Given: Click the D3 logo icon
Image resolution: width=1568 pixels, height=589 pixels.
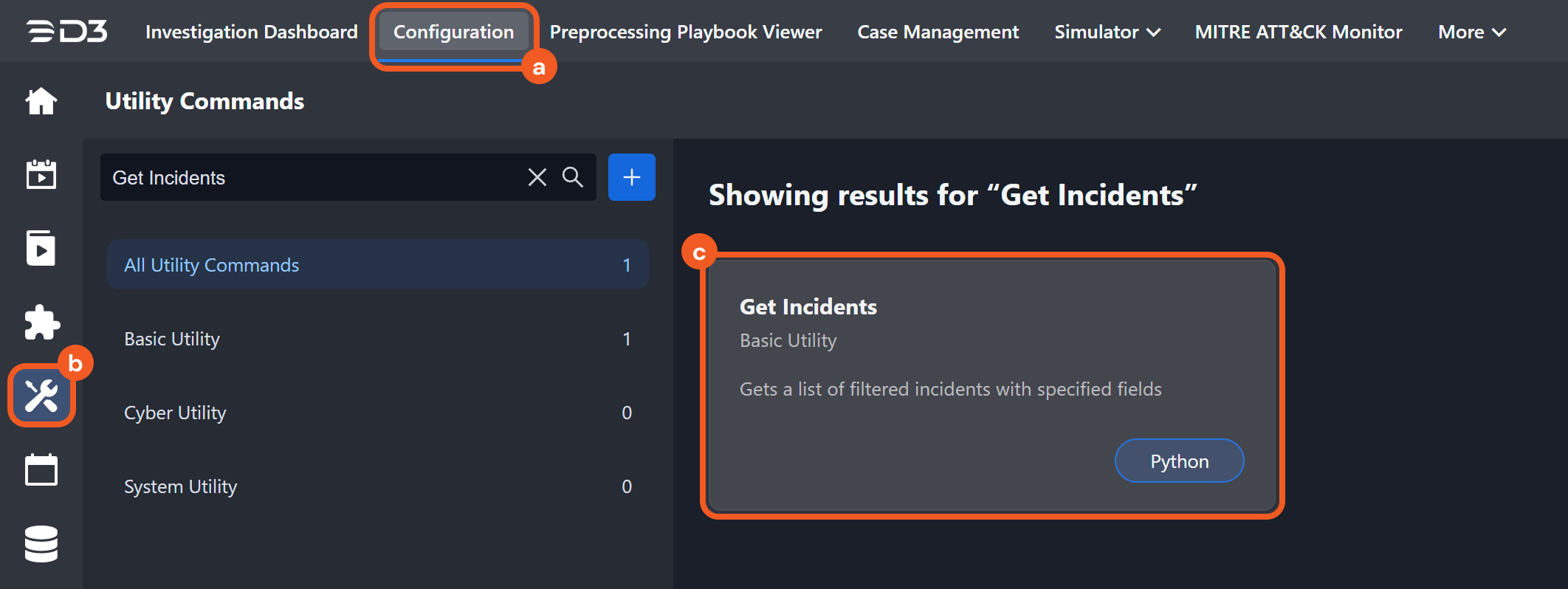Looking at the screenshot, I should tap(67, 32).
